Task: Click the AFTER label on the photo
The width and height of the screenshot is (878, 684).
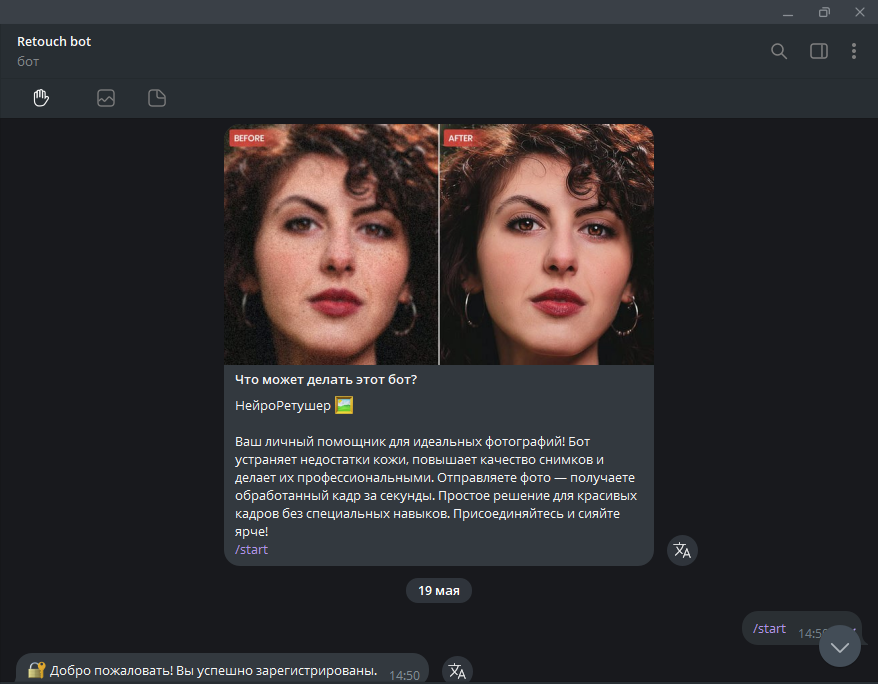Action: click(x=460, y=138)
